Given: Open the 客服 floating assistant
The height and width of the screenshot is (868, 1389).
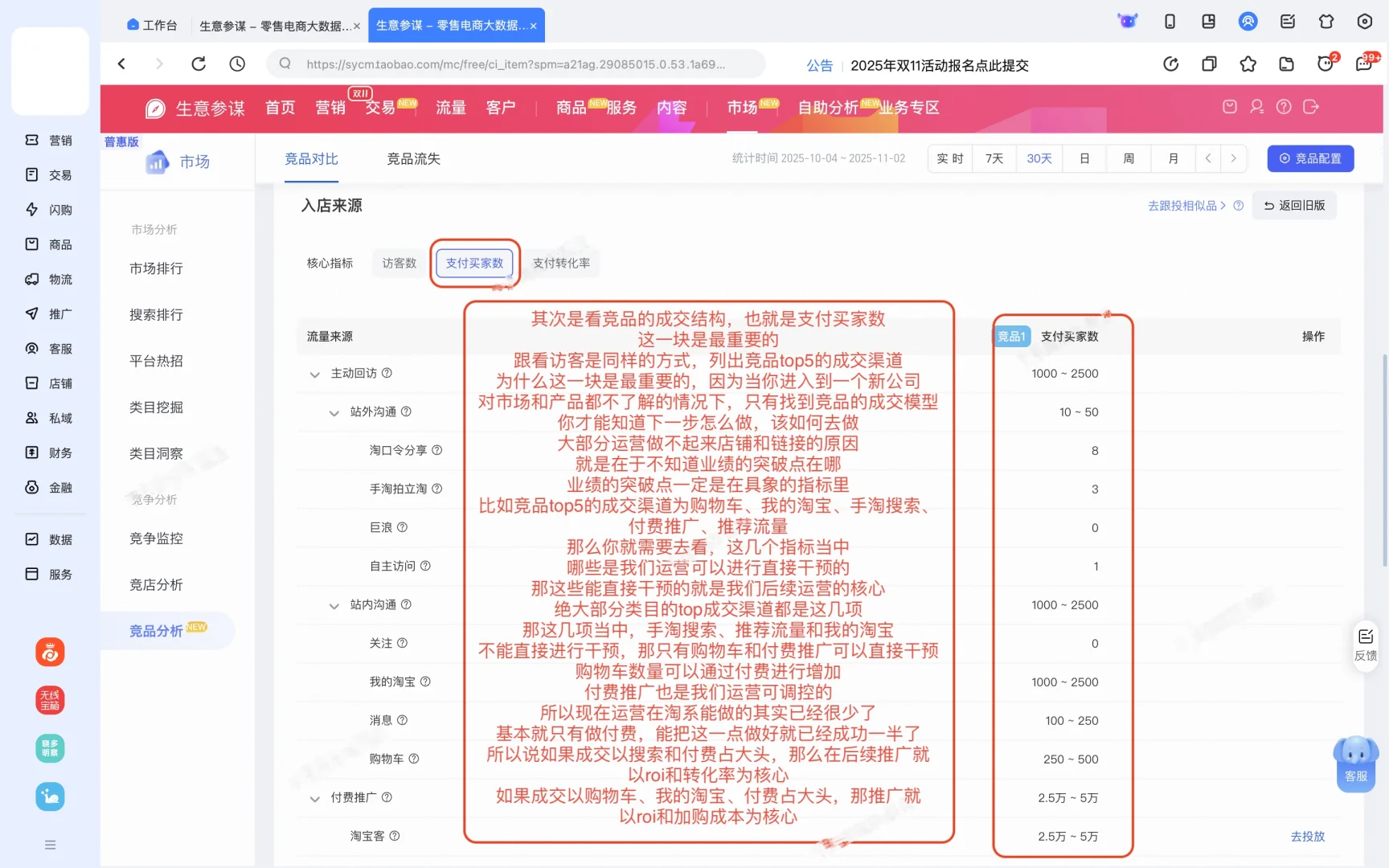Looking at the screenshot, I should point(1356,764).
